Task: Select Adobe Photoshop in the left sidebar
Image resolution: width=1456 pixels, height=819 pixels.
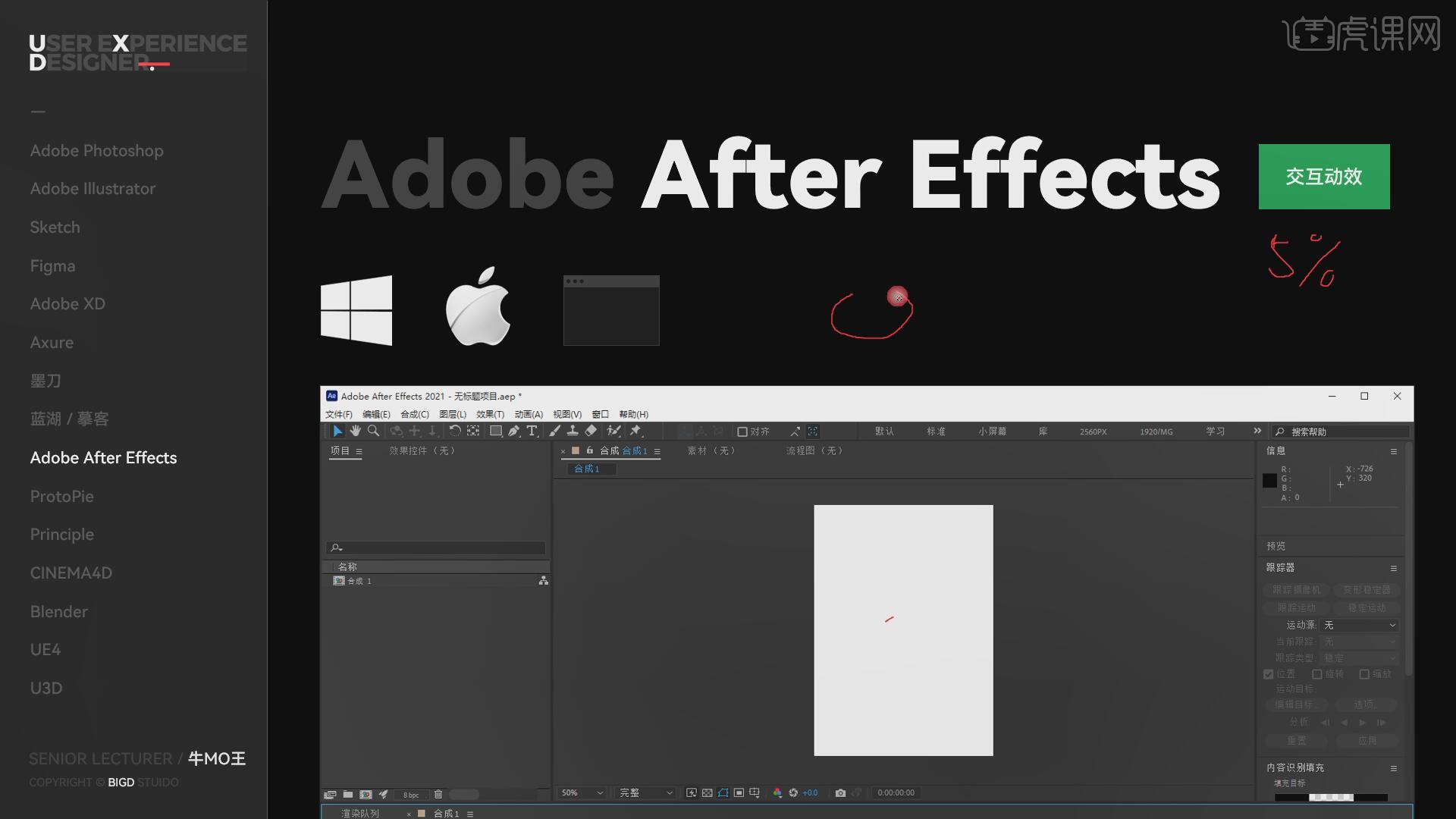Action: pos(96,150)
